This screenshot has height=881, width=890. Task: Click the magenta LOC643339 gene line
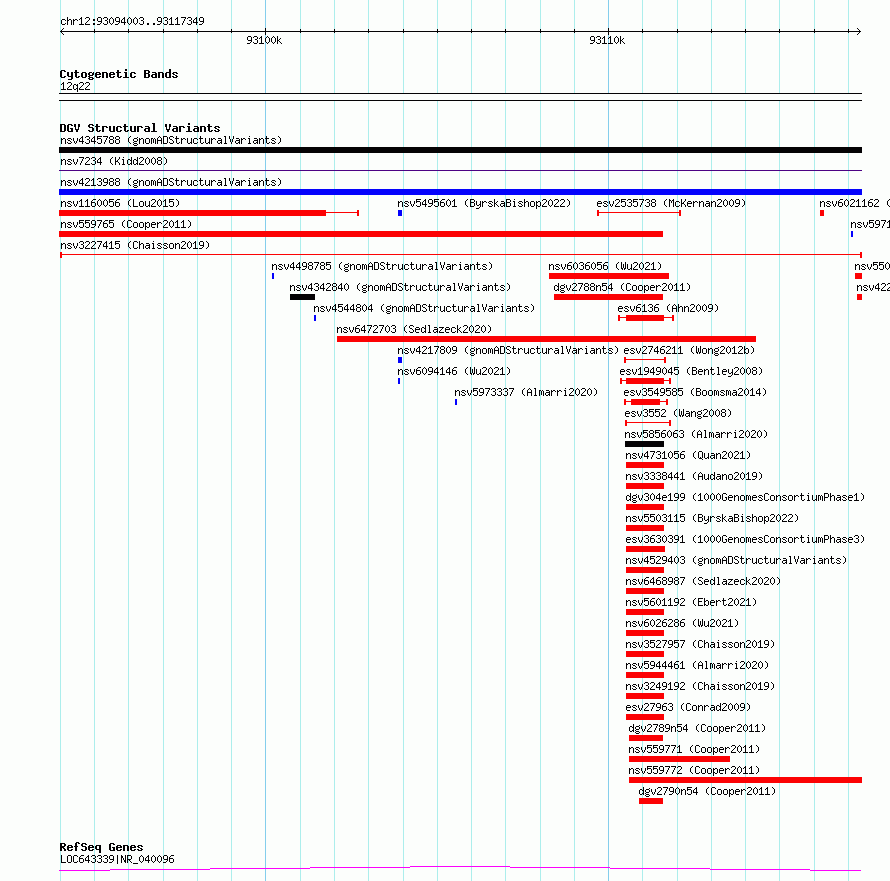(460, 868)
